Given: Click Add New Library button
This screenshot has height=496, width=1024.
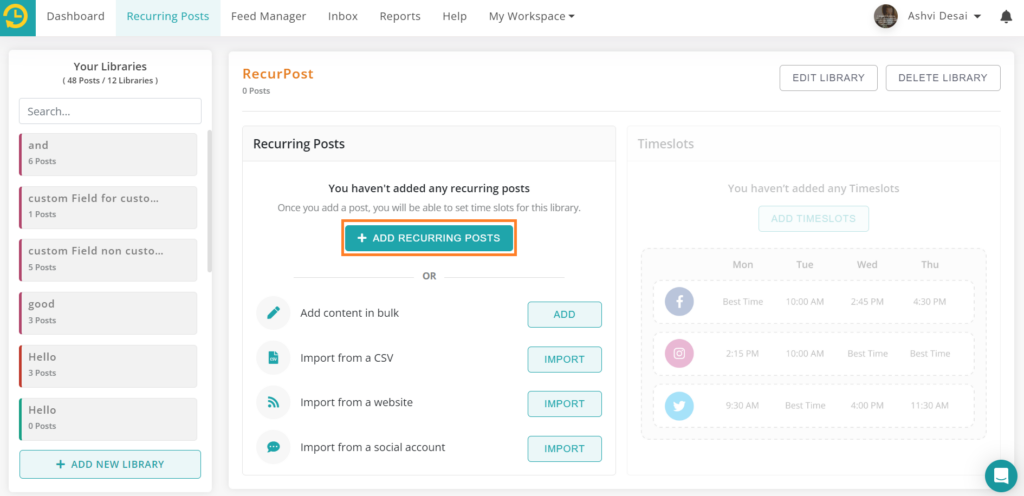Looking at the screenshot, I should [x=110, y=465].
